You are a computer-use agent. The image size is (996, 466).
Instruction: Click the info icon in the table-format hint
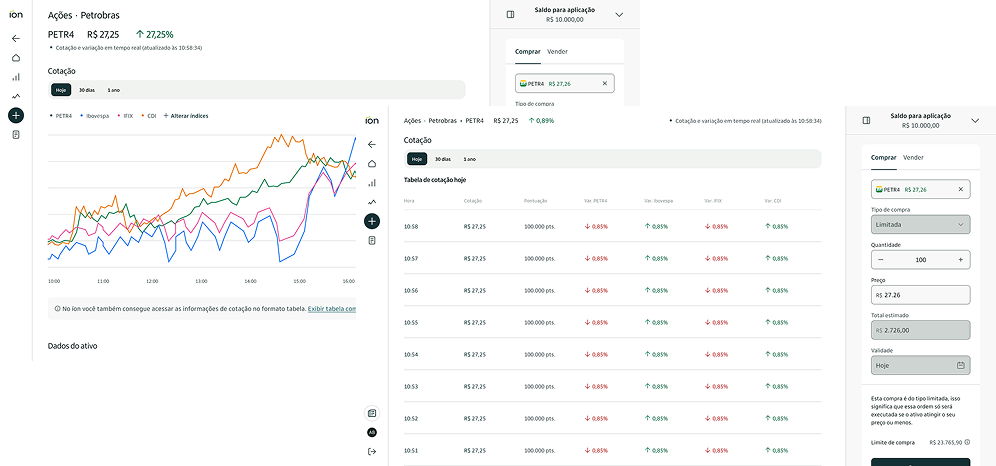[58, 309]
